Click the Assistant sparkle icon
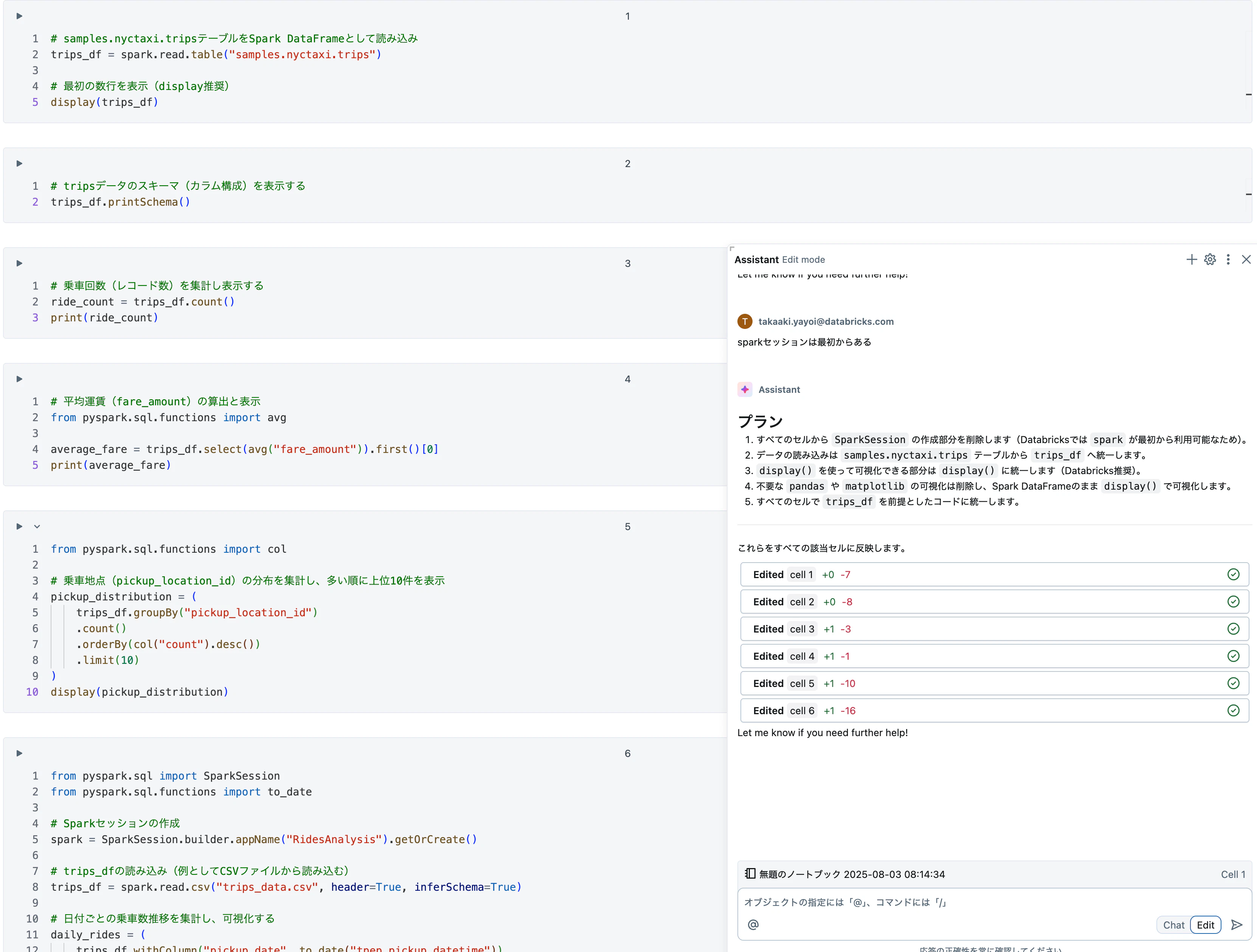The image size is (1257, 952). pos(745,390)
